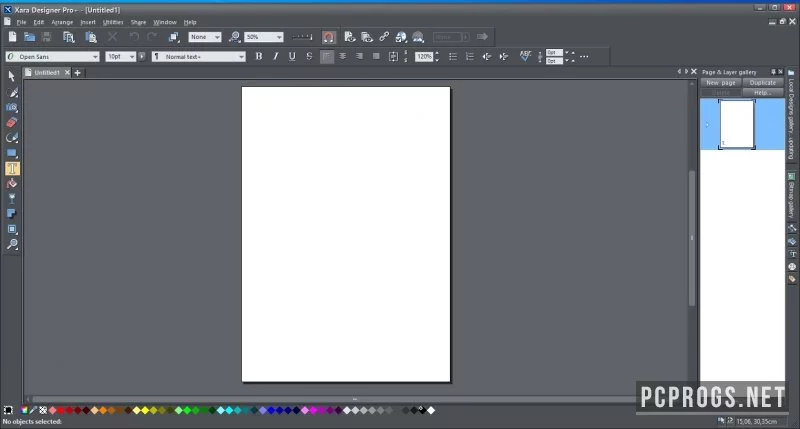Viewport: 800px width, 429px height.
Task: Activate the Text tool
Action: tap(12, 168)
